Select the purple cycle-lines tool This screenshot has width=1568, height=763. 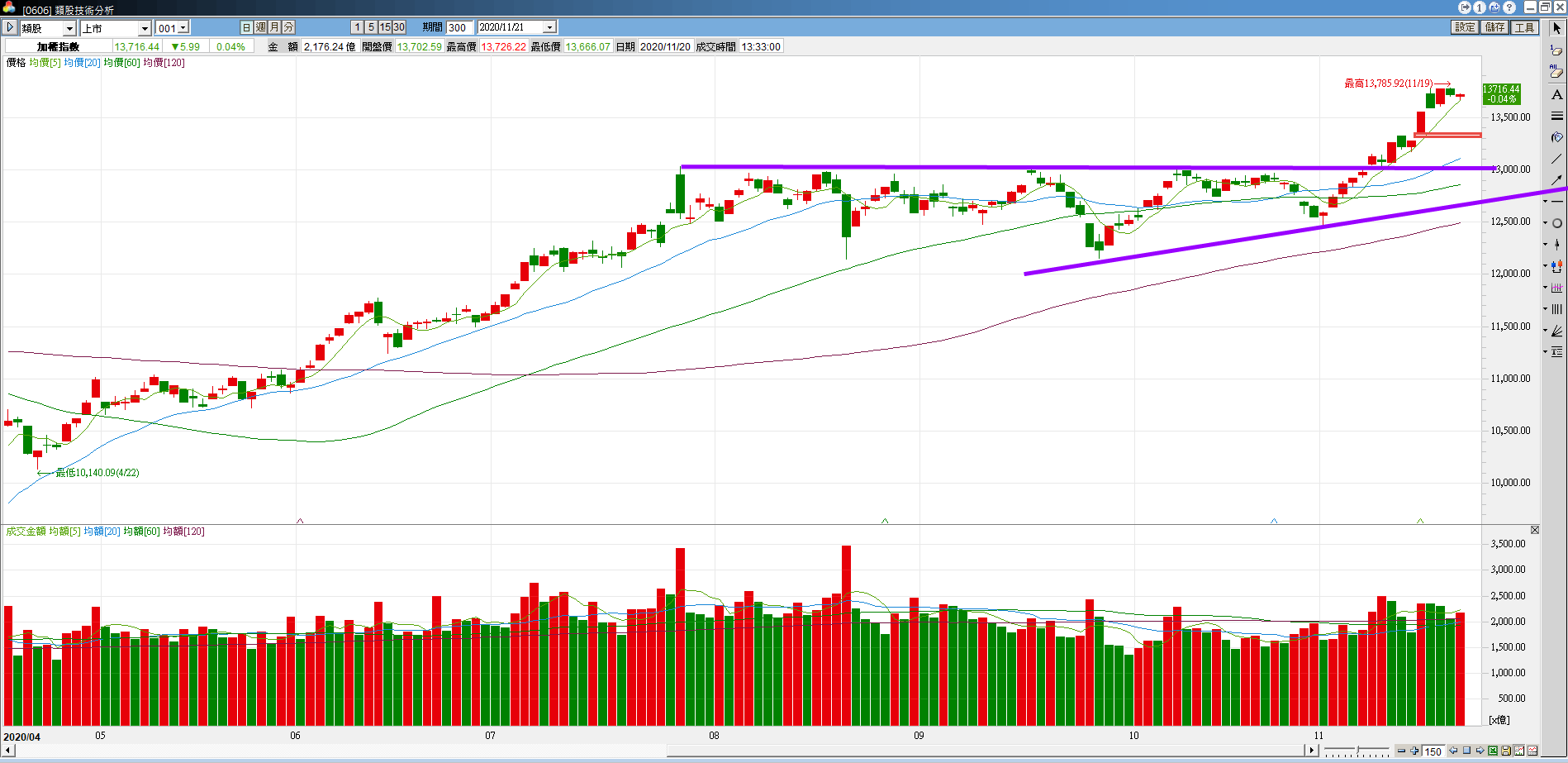coord(1557,288)
